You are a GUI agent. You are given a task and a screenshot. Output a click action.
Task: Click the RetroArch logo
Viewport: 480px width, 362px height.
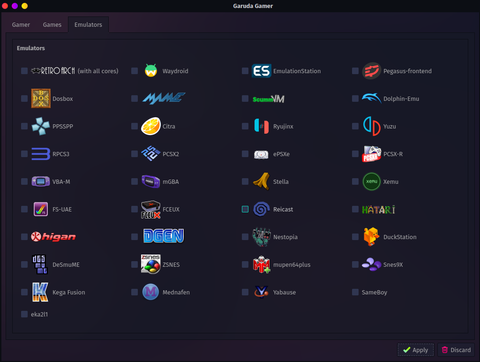[x=53, y=71]
